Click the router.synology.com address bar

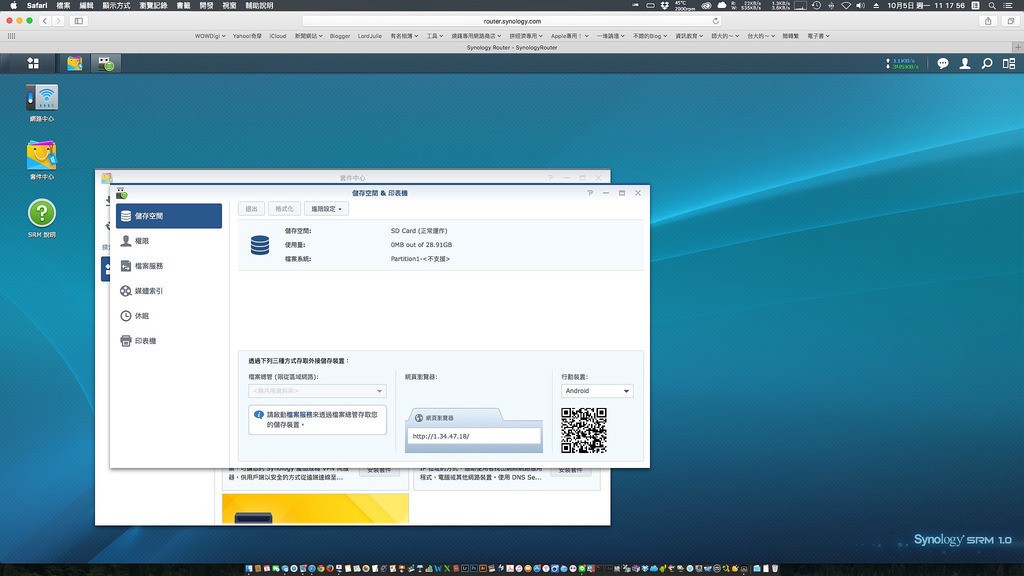pyautogui.click(x=513, y=21)
